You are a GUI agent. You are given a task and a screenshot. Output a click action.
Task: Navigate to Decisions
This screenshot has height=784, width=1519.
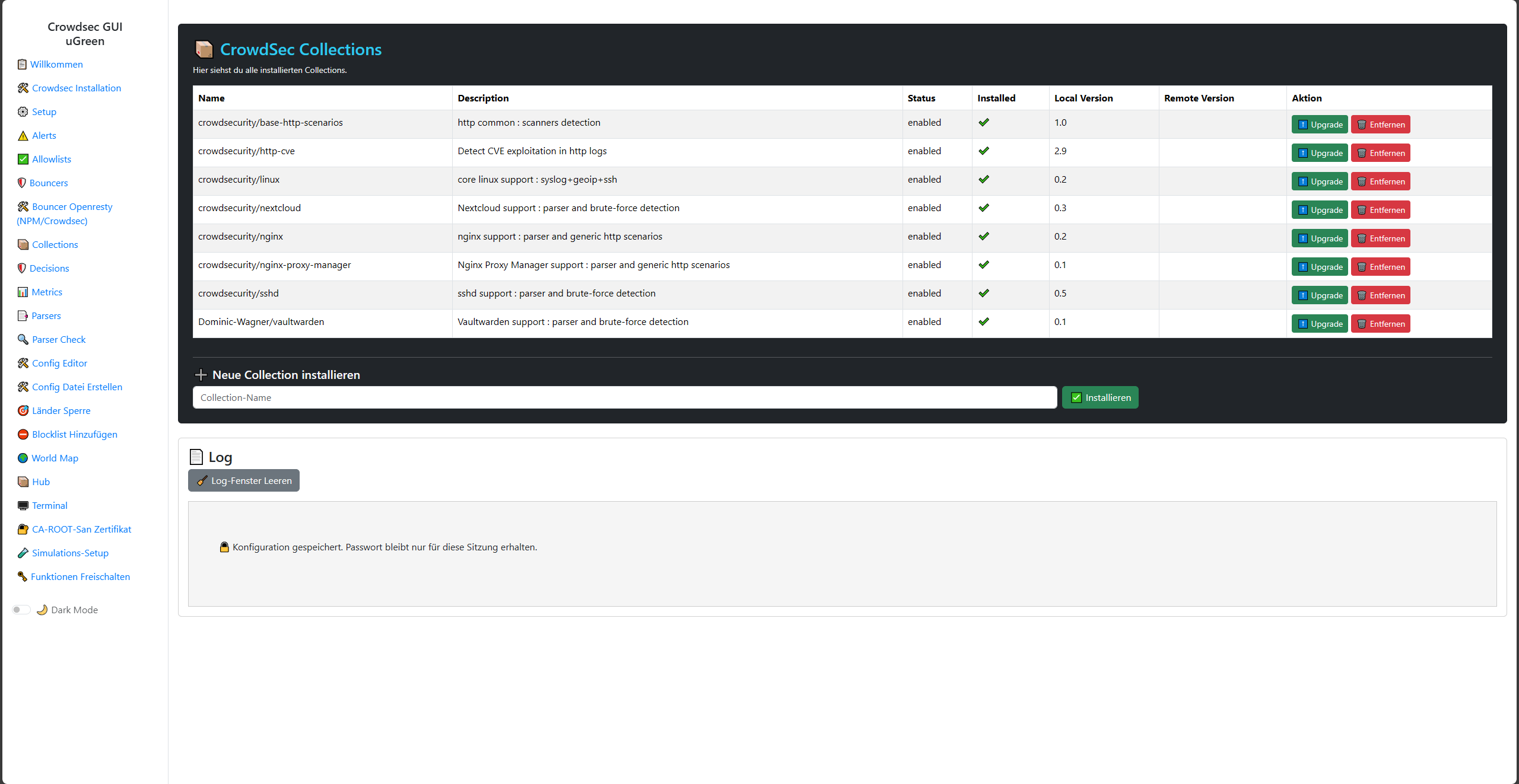[49, 268]
